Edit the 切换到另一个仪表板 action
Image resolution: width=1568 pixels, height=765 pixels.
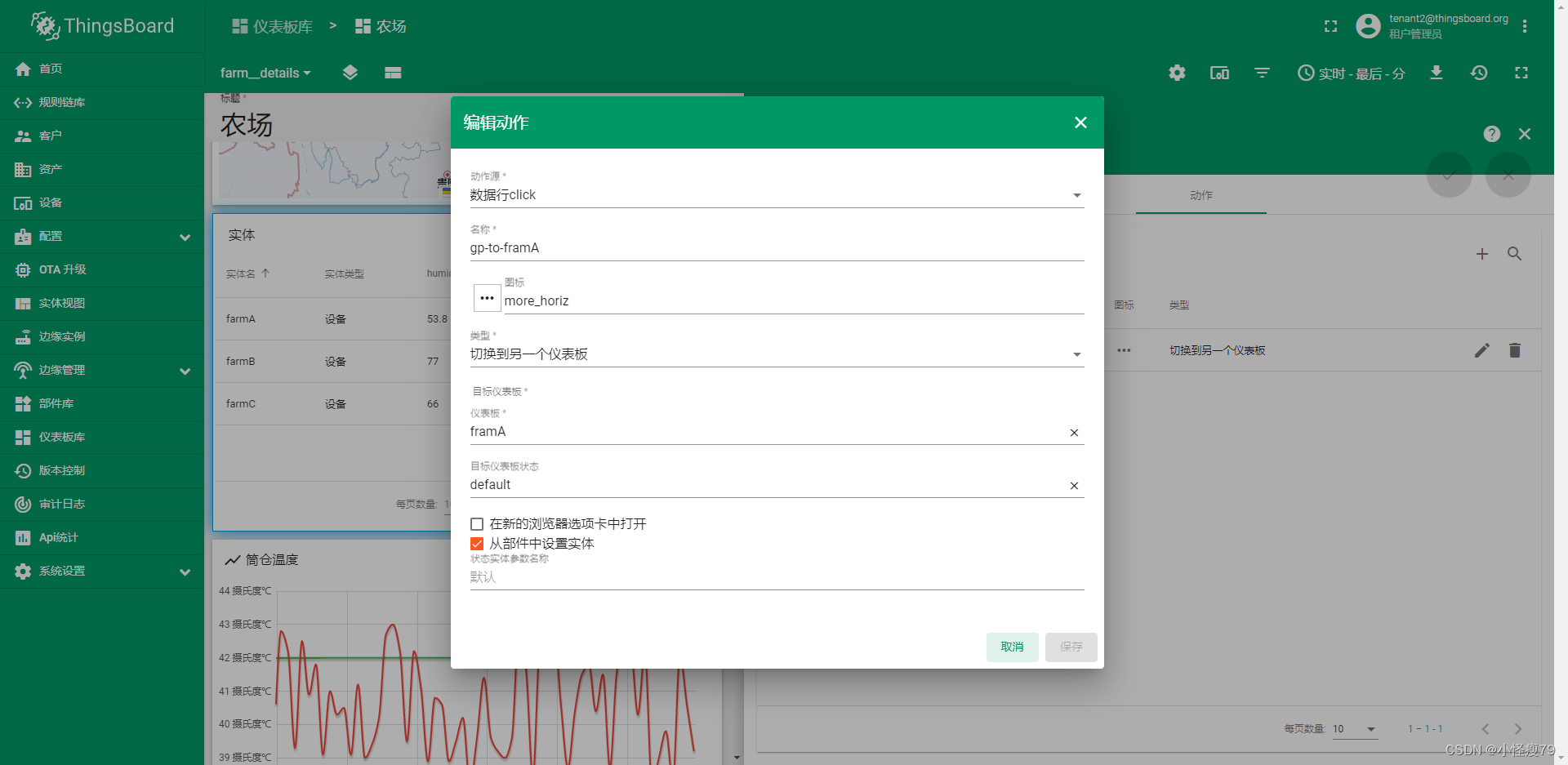click(x=1482, y=350)
